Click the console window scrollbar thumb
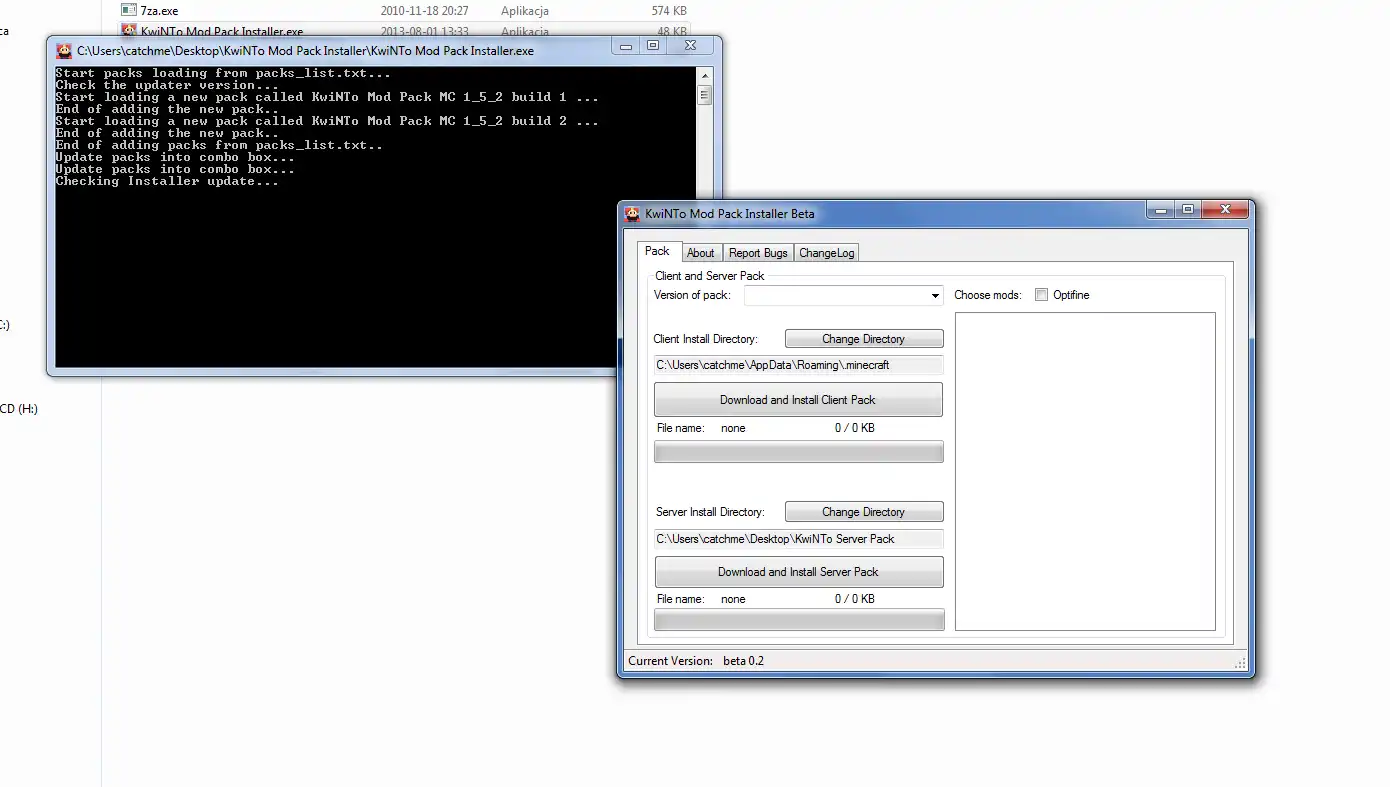 pyautogui.click(x=705, y=95)
